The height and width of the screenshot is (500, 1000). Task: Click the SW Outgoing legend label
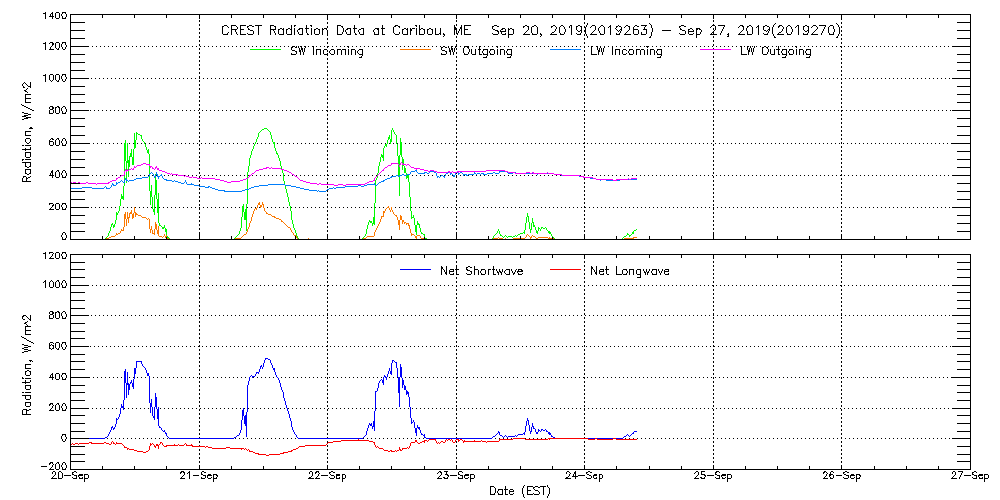[476, 51]
